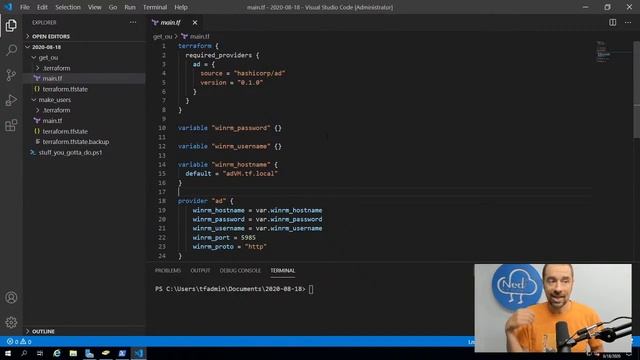
Task: Close the main.tf editor tab
Action: pos(195,22)
